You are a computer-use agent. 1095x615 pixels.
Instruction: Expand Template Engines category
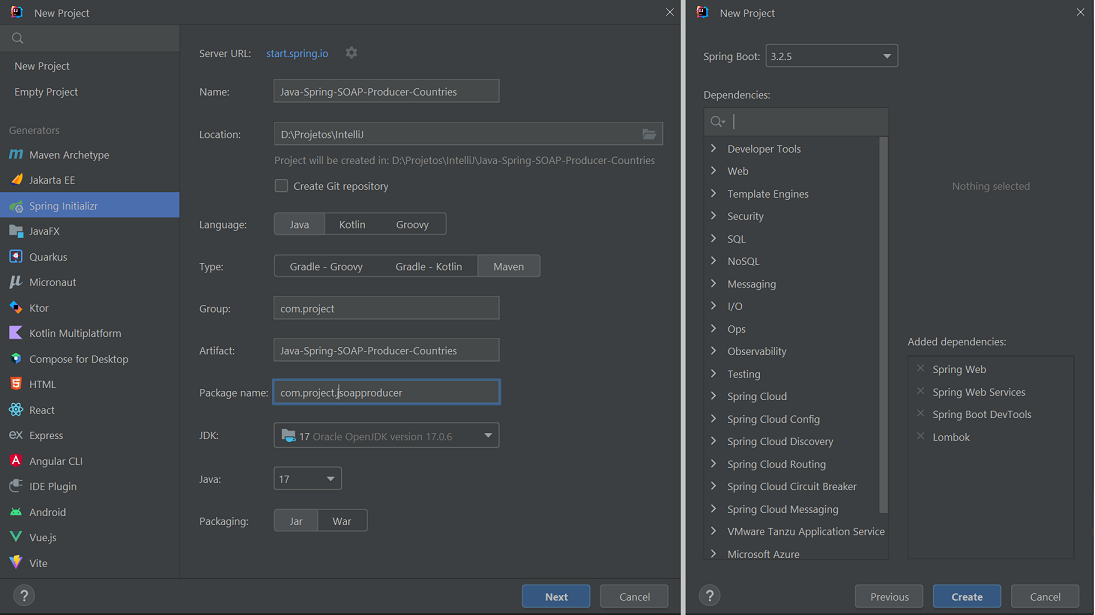[x=713, y=193]
